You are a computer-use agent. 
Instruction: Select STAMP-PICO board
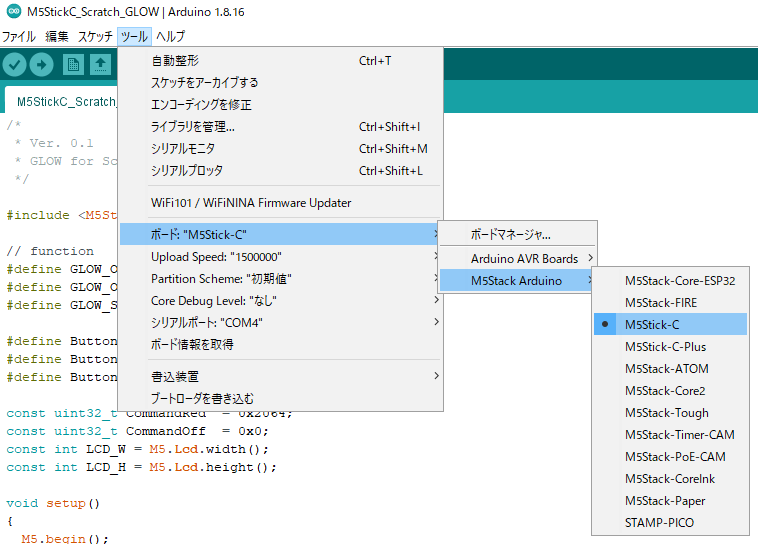tap(670, 523)
